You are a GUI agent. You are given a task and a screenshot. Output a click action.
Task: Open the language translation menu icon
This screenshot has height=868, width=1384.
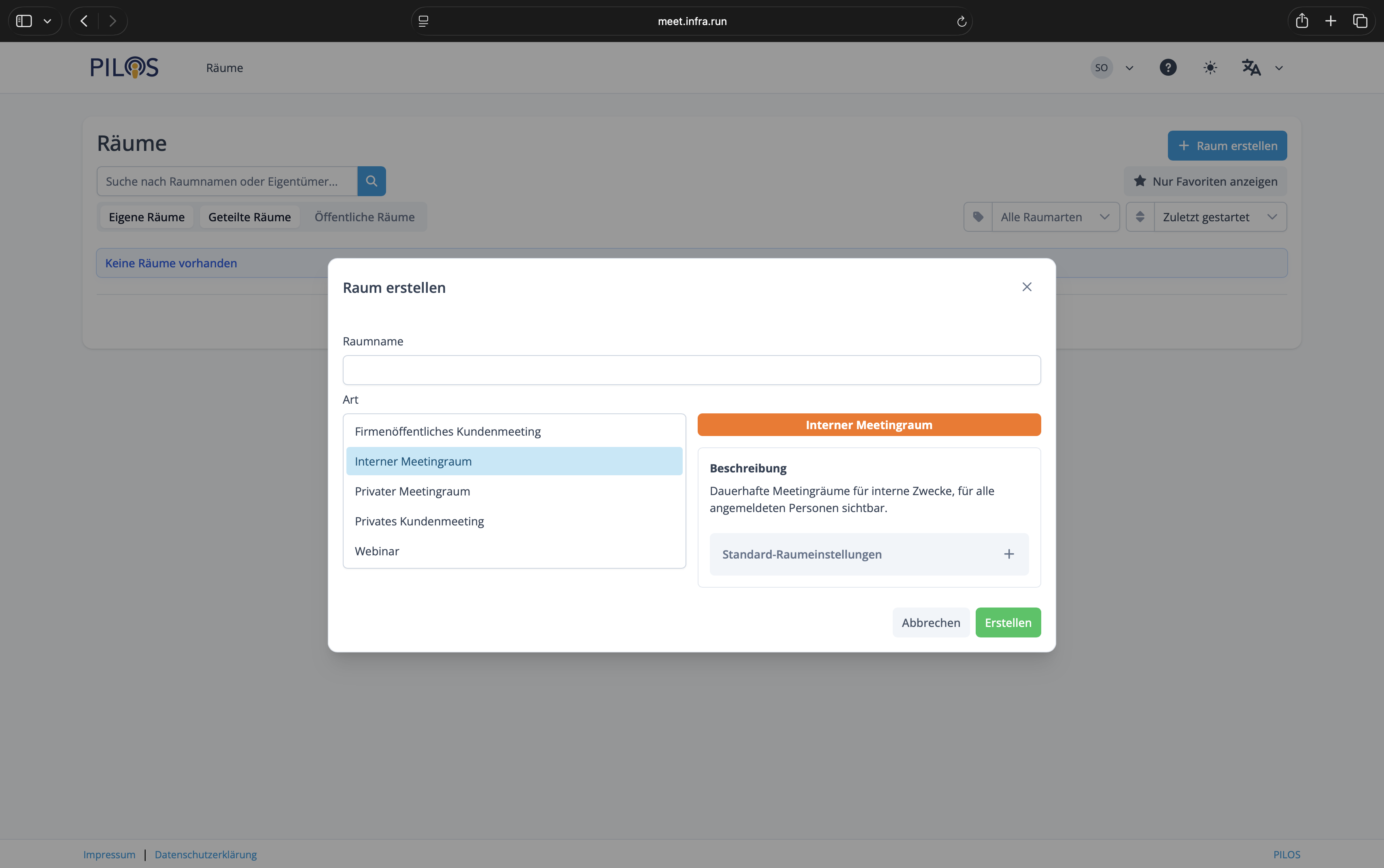coord(1251,68)
